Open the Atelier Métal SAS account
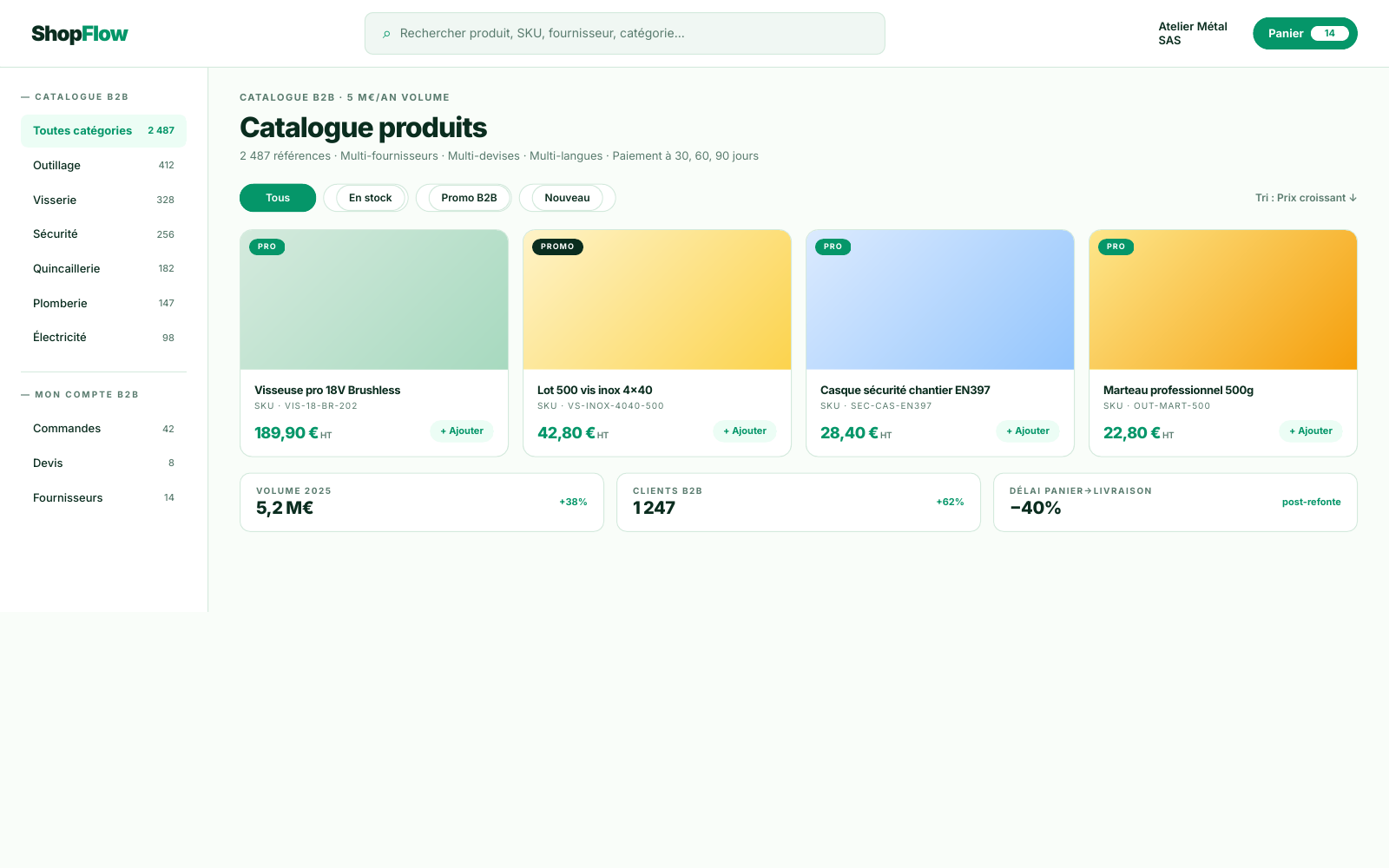Image resolution: width=1389 pixels, height=868 pixels. tap(1193, 34)
